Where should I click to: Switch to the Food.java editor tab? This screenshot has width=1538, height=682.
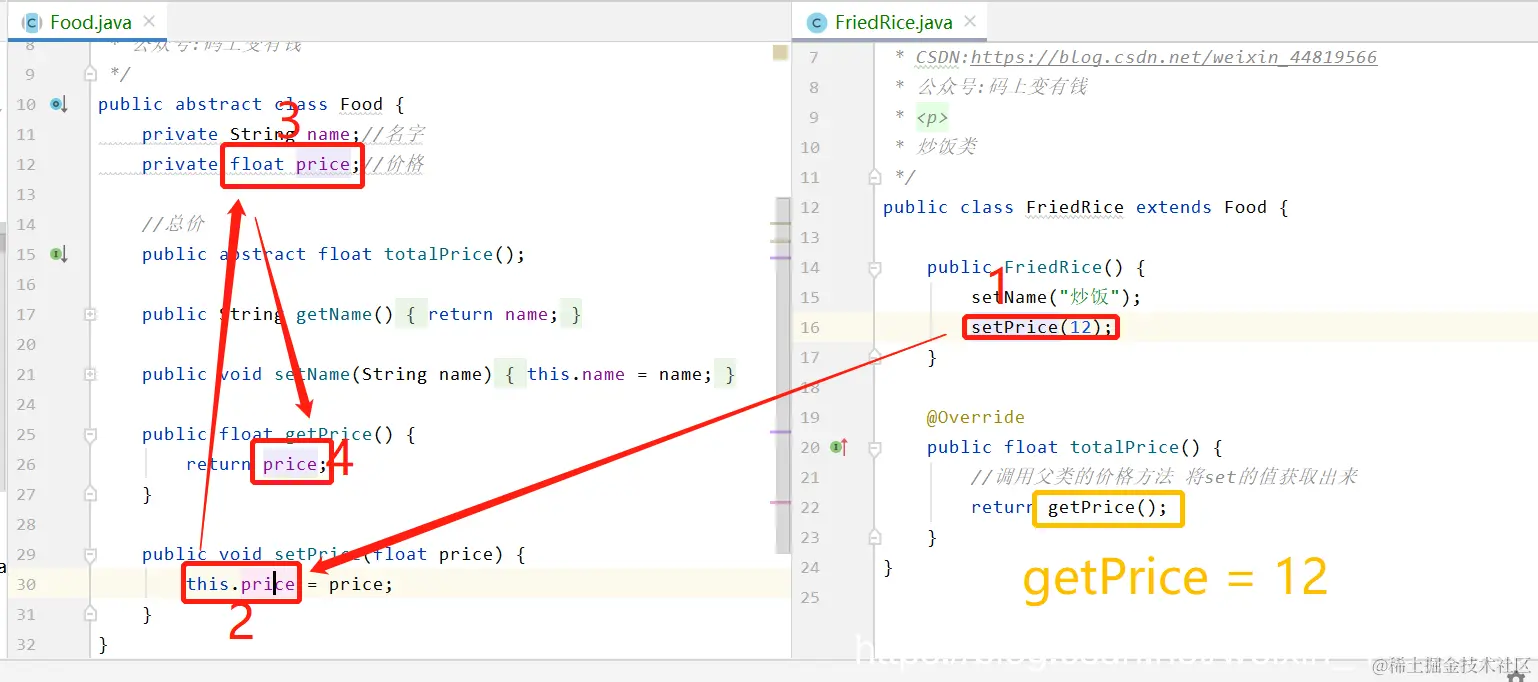click(90, 22)
